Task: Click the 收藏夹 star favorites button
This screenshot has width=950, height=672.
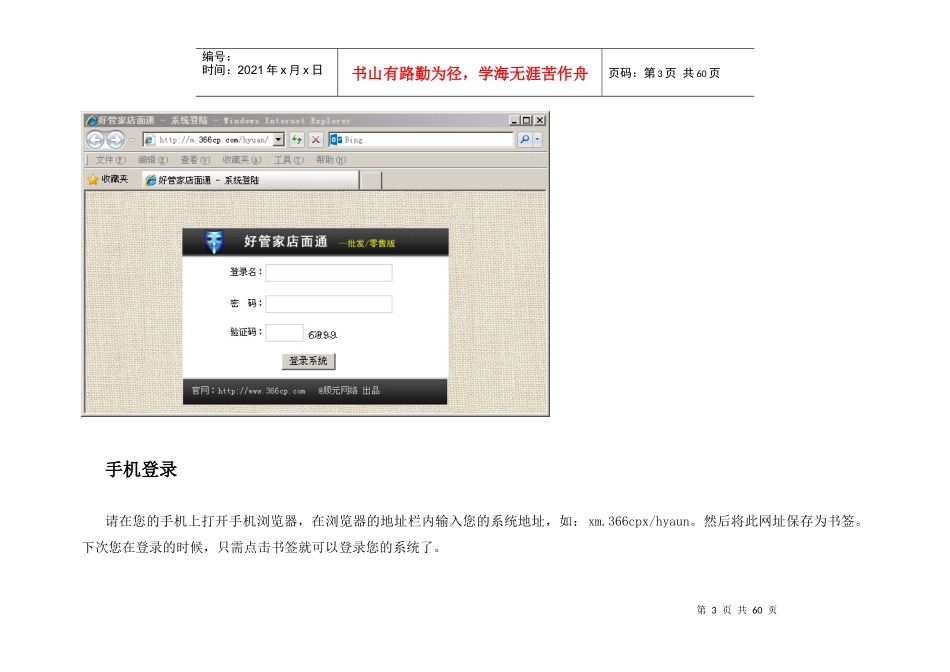Action: coord(108,179)
